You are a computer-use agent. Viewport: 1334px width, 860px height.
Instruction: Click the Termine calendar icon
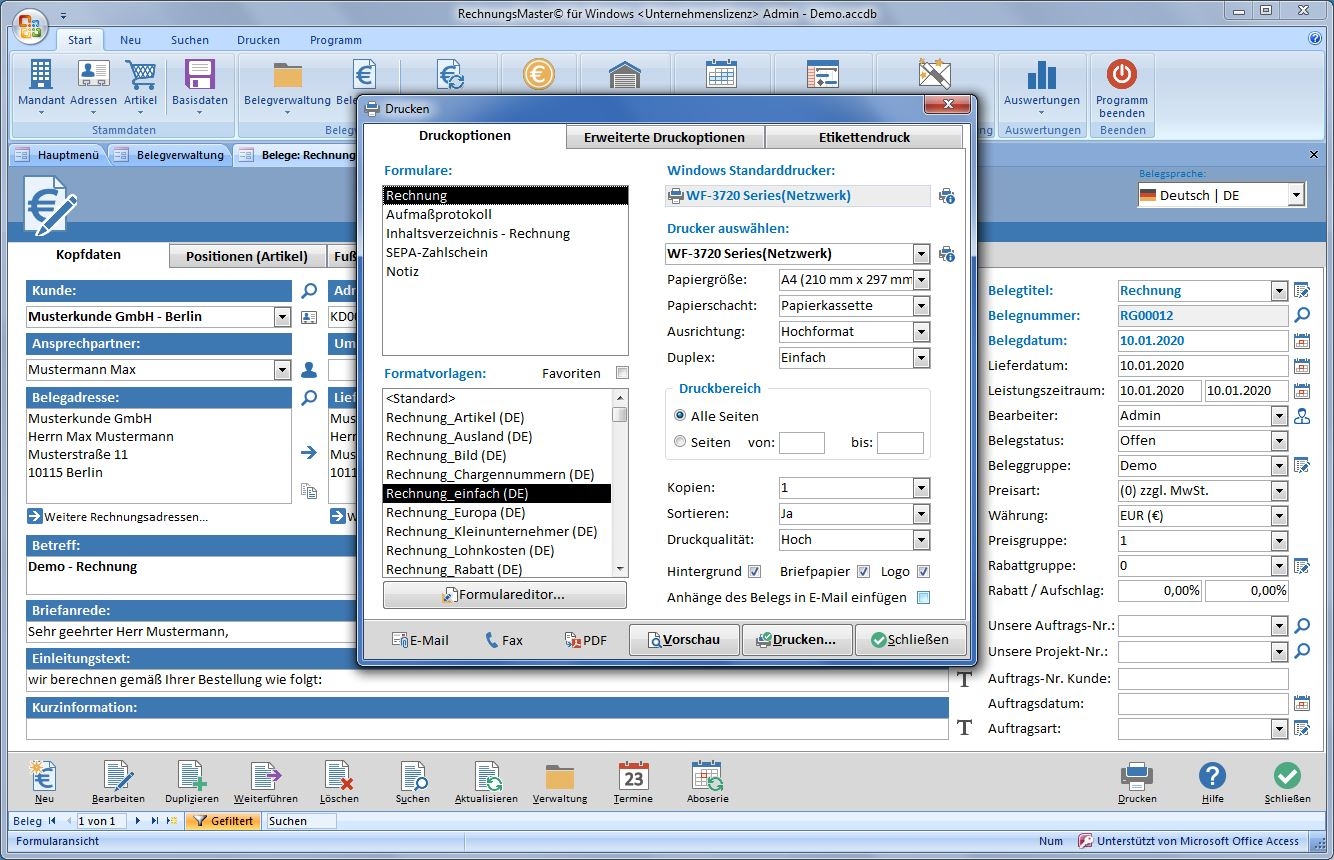tap(633, 777)
